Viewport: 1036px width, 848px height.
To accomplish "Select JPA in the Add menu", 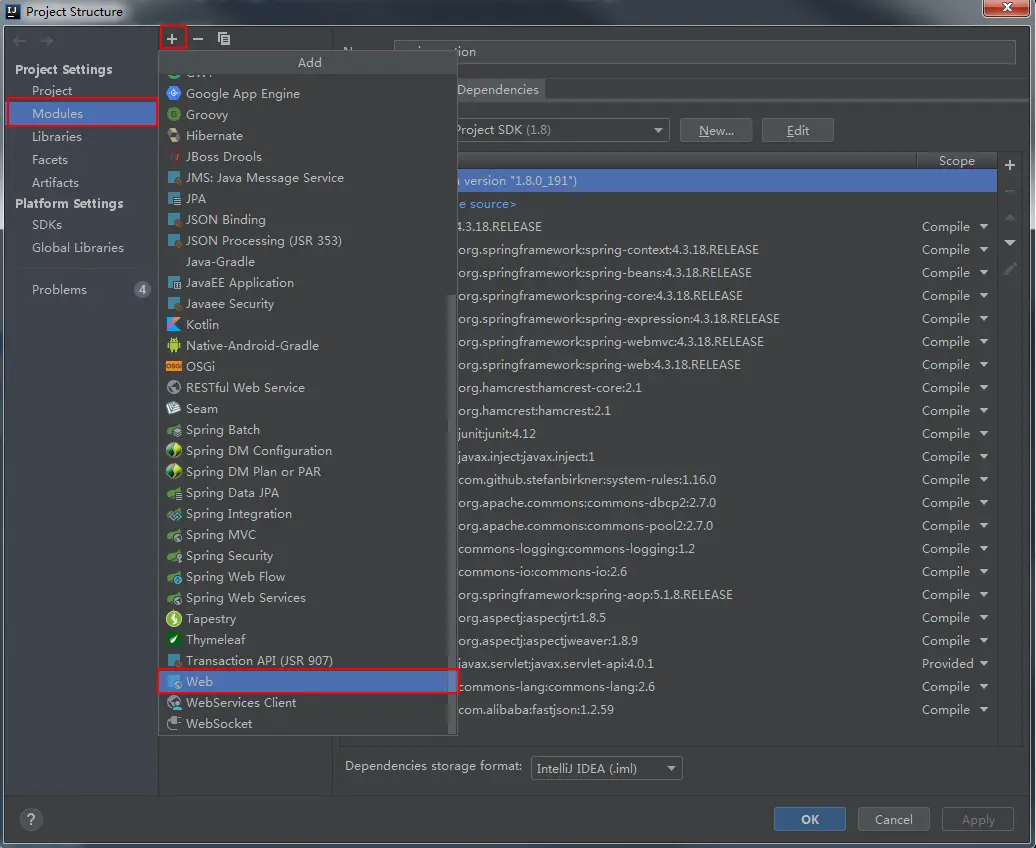I will (305, 198).
